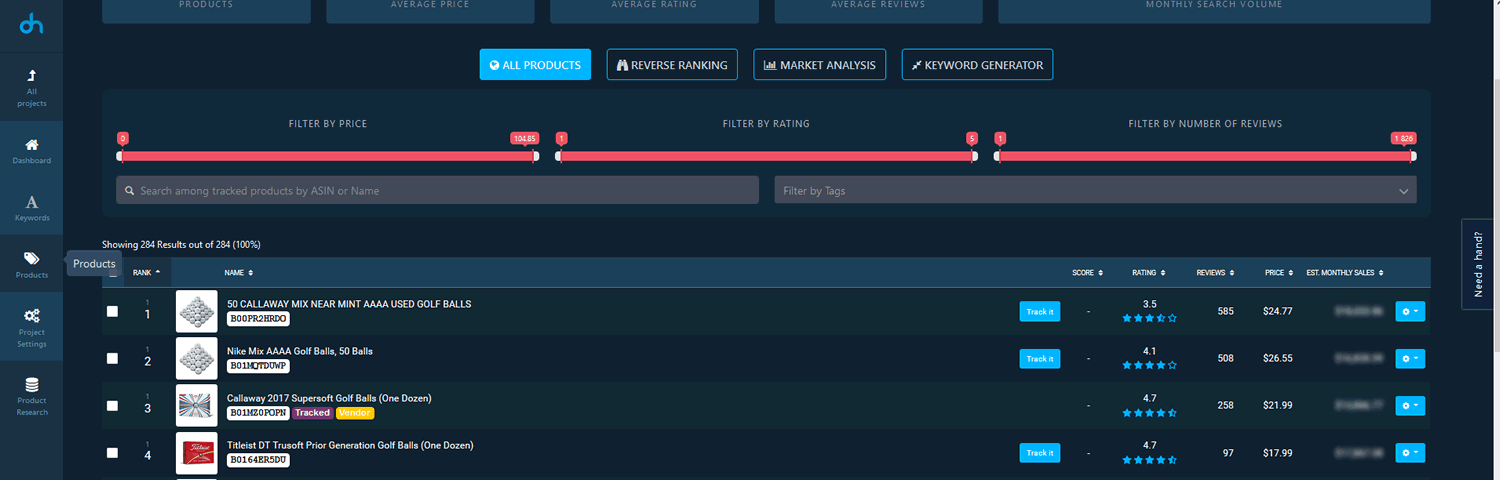Screen dimensions: 1500x480
Task: Click price $17.99 cell
Action: click(x=1278, y=453)
